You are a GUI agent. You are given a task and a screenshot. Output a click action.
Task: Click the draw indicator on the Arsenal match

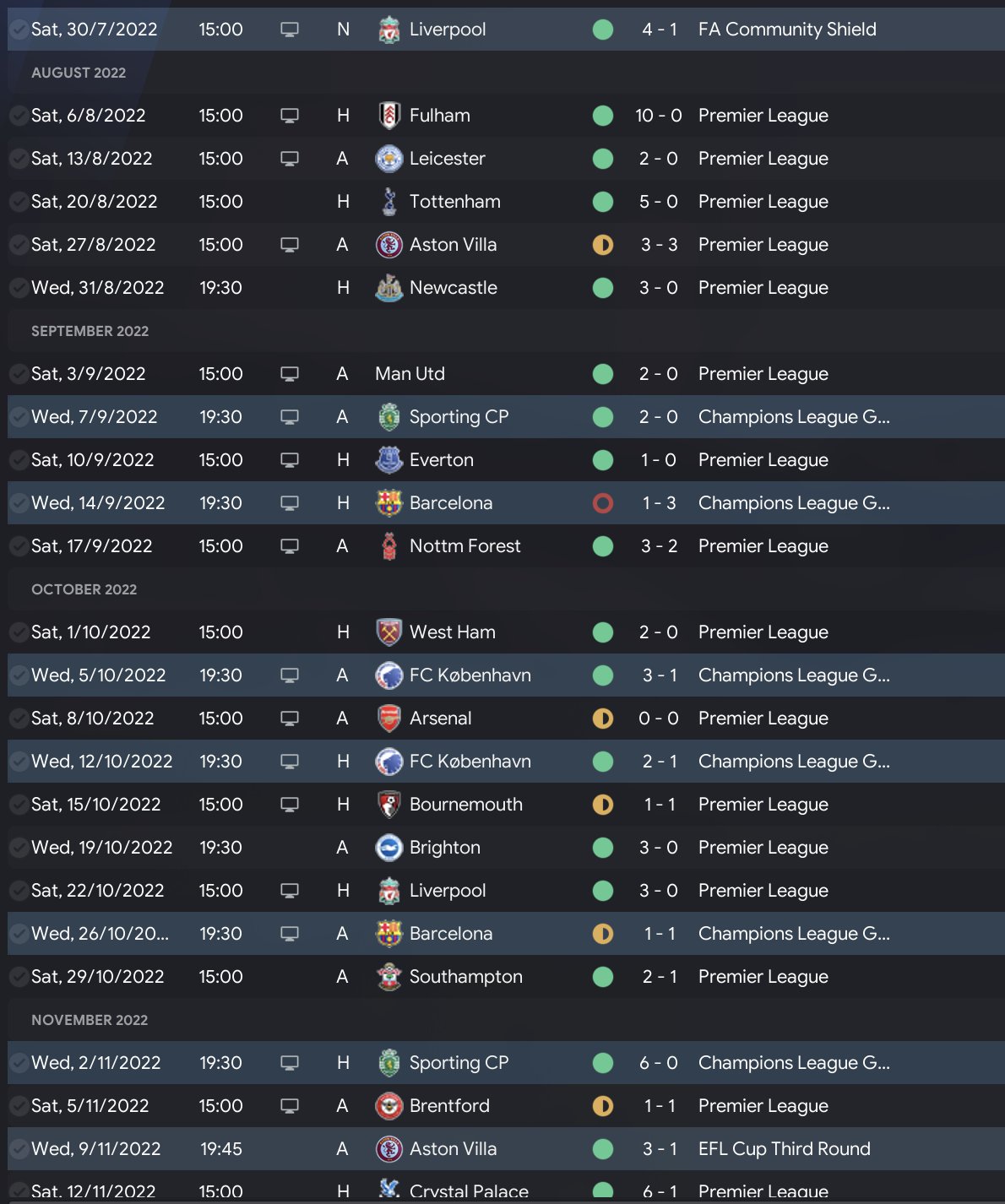coord(603,719)
